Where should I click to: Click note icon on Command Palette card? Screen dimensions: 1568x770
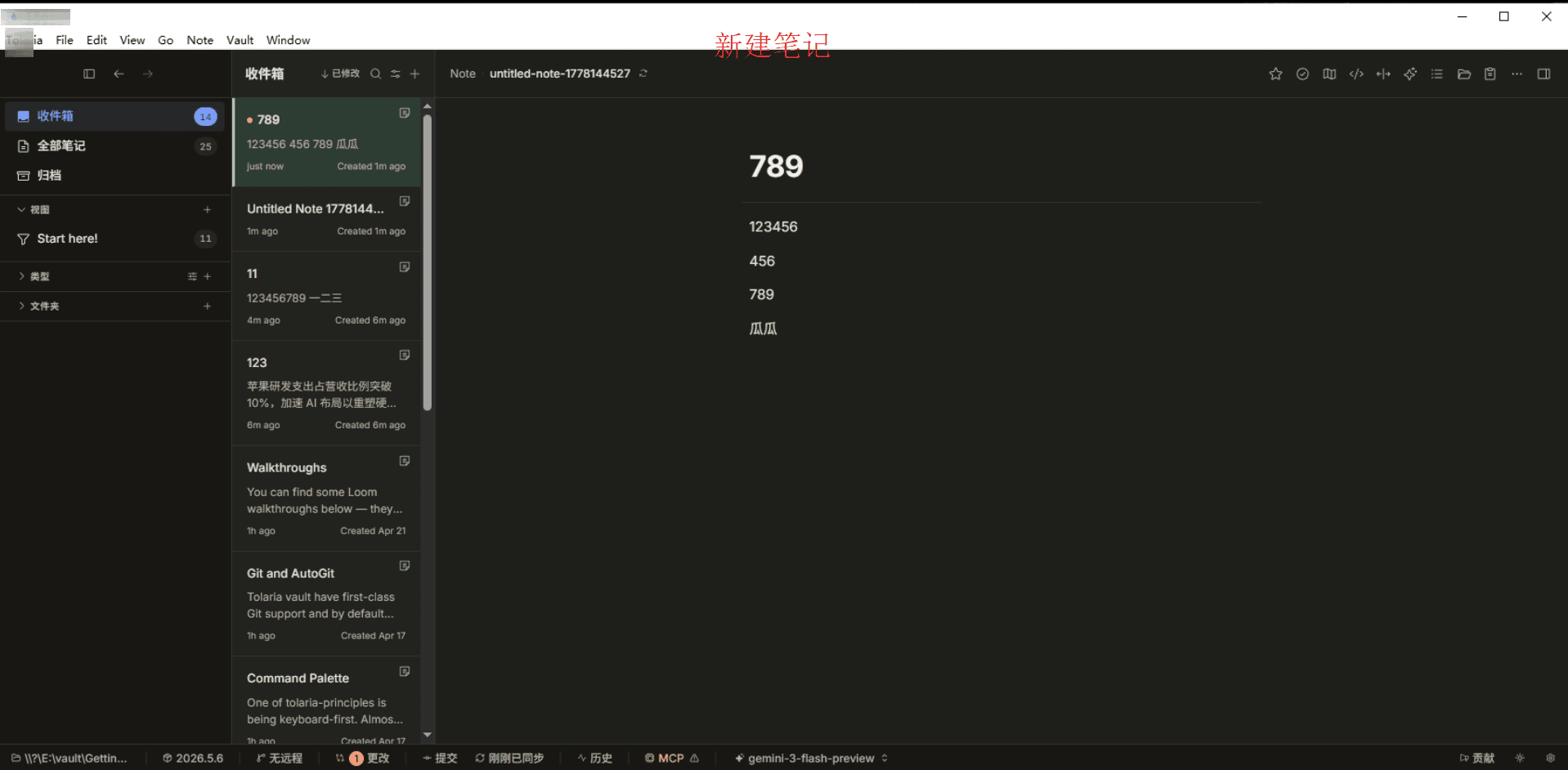coord(404,671)
